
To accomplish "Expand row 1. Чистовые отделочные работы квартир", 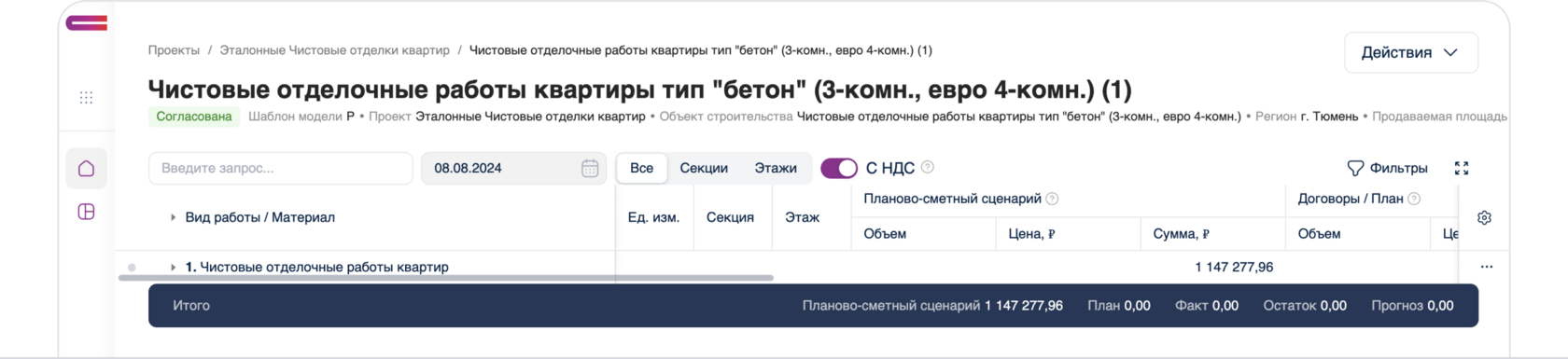I will 173,267.
